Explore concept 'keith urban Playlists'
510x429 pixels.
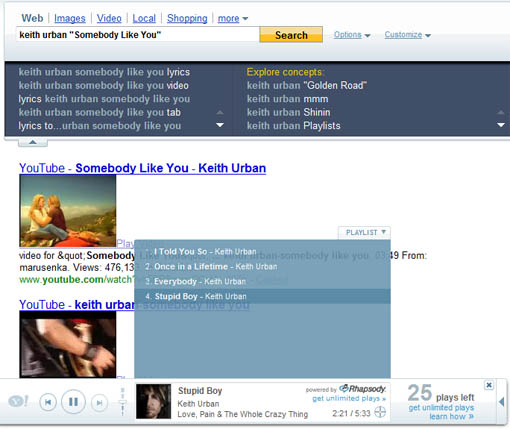coord(294,126)
